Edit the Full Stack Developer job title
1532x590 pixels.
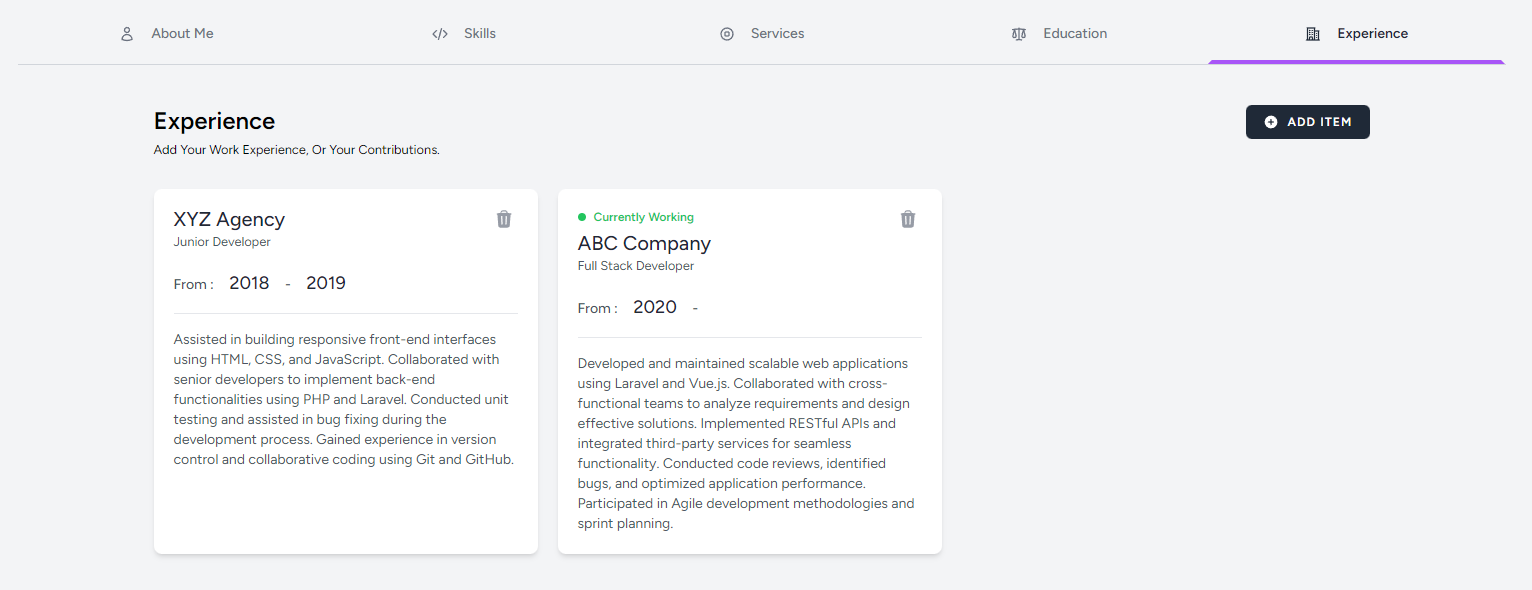click(636, 266)
